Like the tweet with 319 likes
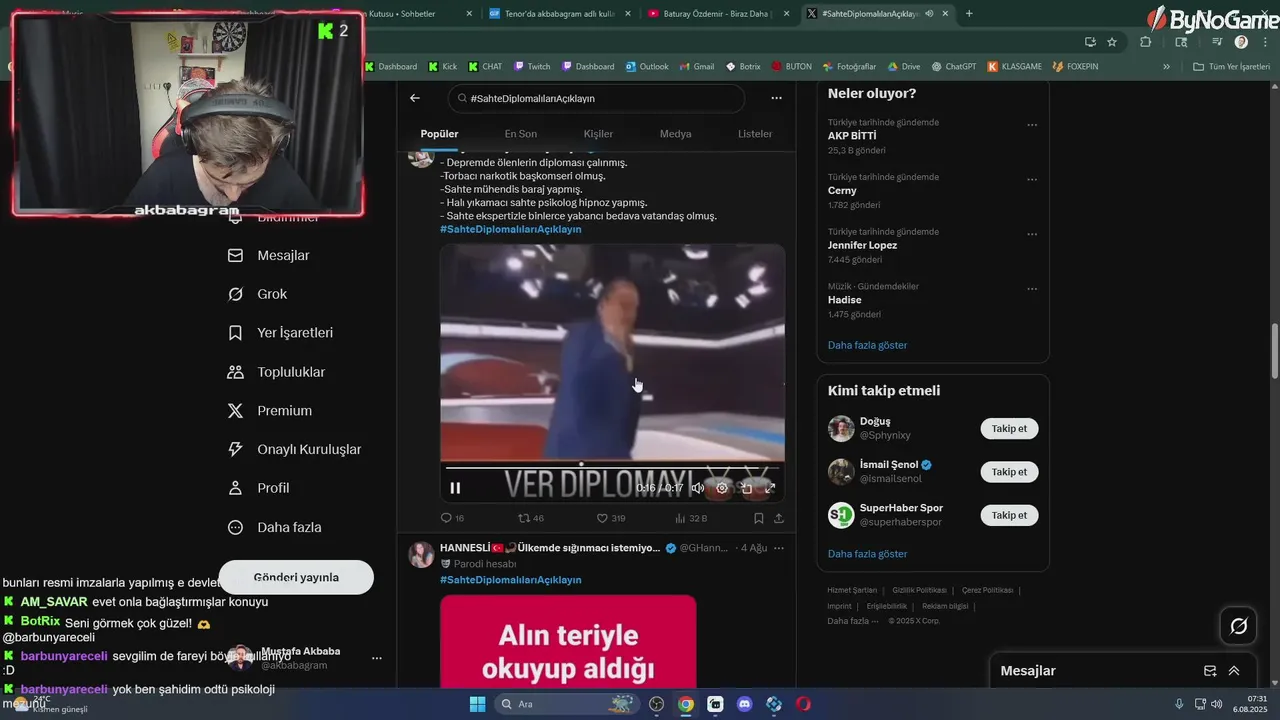Viewport: 1280px width, 720px height. pos(611,518)
